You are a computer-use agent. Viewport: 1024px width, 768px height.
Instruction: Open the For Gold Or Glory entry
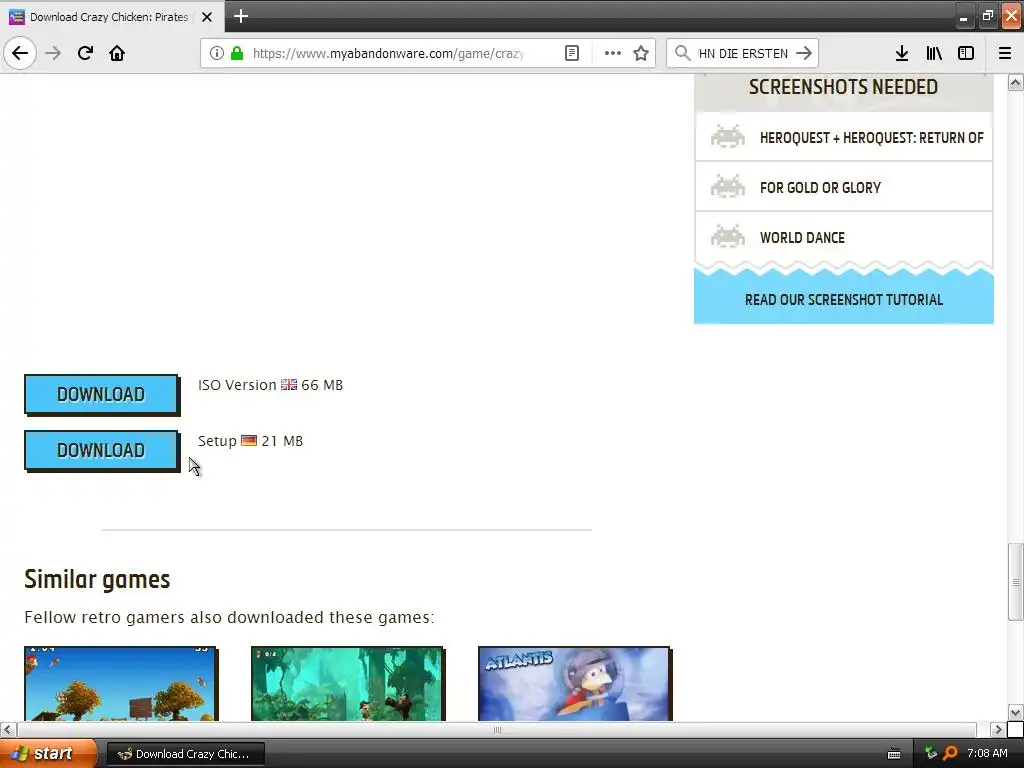844,187
